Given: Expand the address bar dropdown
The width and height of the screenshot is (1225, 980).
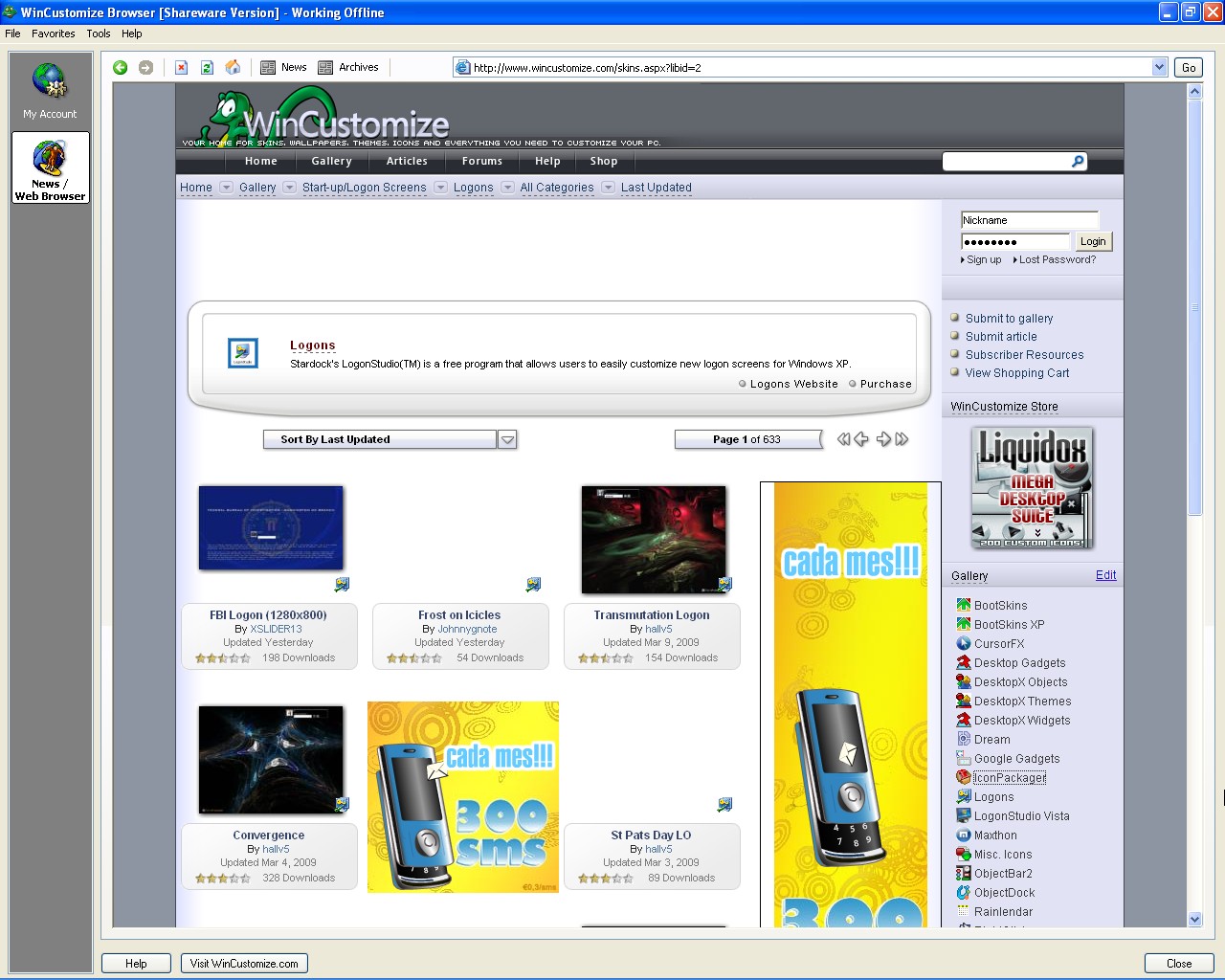Looking at the screenshot, I should (x=1159, y=67).
